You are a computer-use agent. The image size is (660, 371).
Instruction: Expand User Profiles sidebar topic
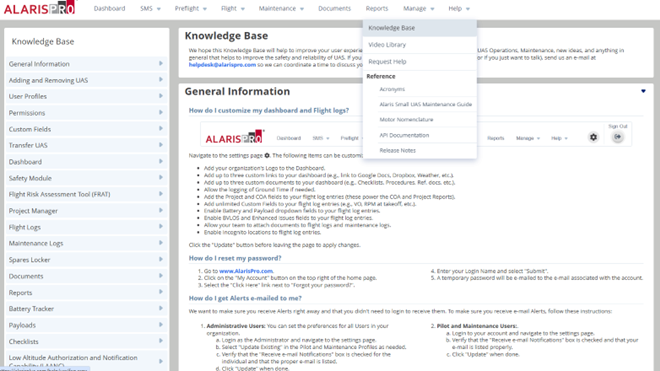coord(86,96)
